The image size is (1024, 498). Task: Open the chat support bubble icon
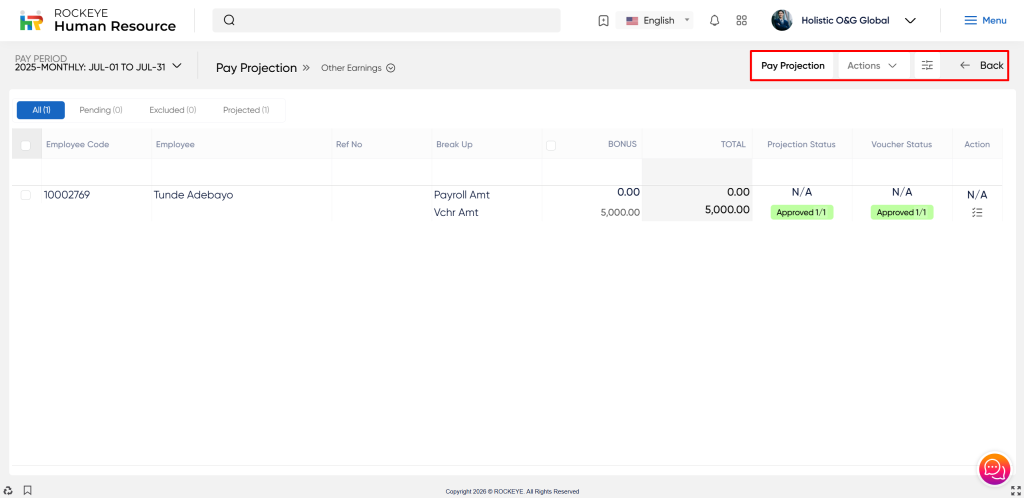(x=993, y=467)
